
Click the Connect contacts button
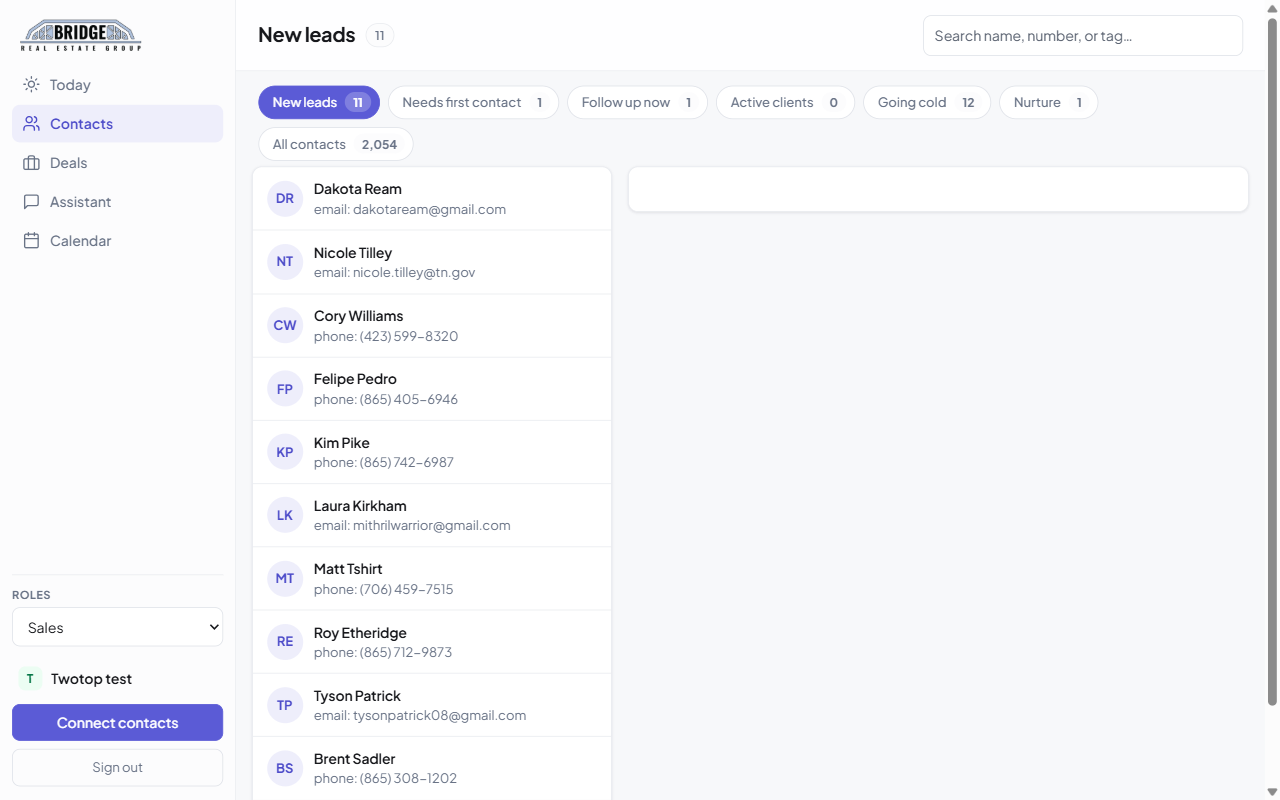118,723
